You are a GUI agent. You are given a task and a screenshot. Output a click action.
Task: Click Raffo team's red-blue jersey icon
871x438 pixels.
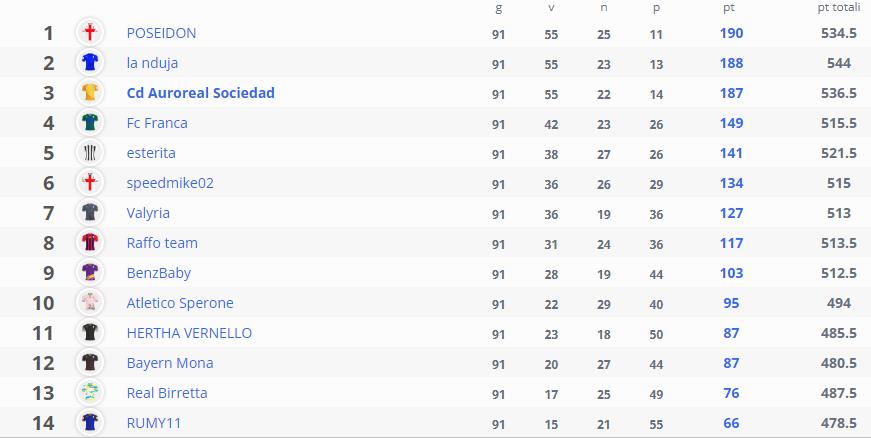(x=90, y=243)
